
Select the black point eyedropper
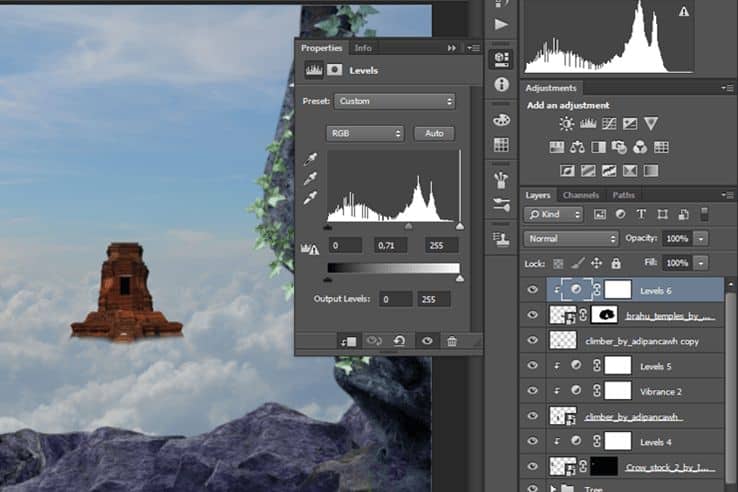pyautogui.click(x=310, y=160)
